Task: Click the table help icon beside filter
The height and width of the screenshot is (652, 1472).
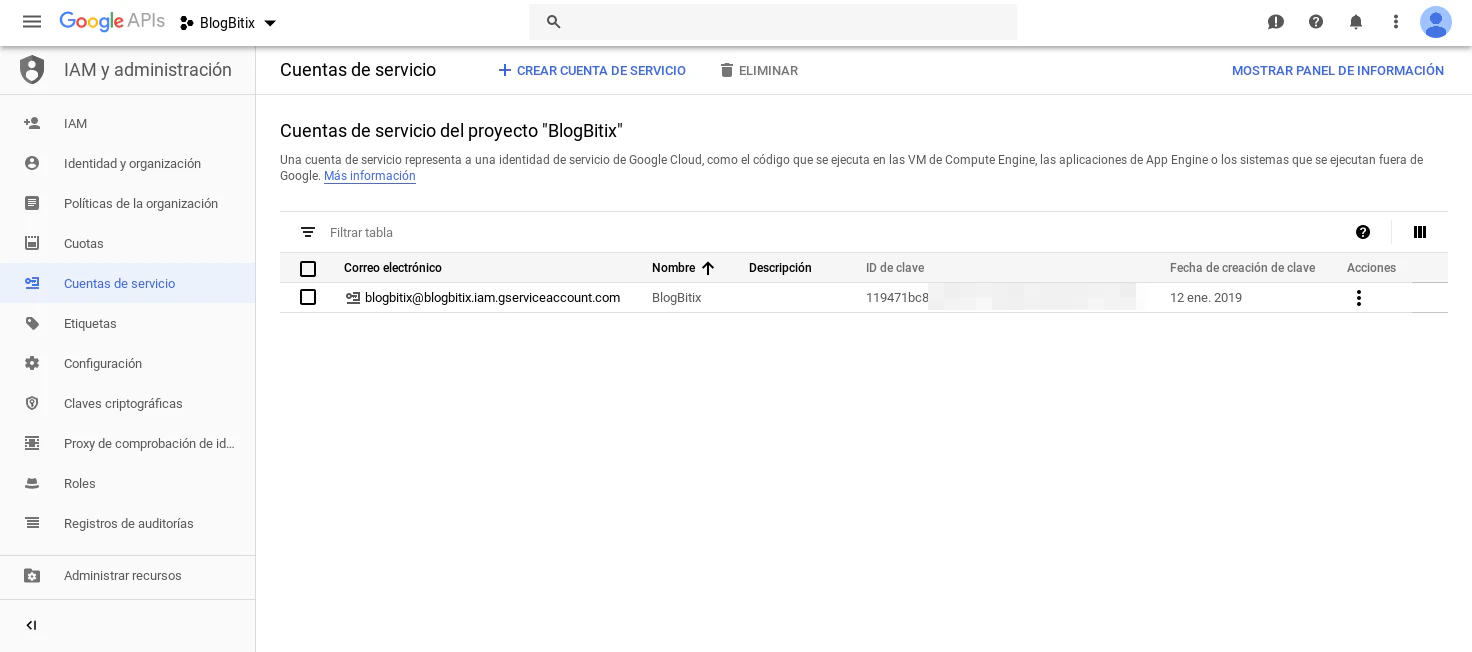Action: tap(1363, 232)
